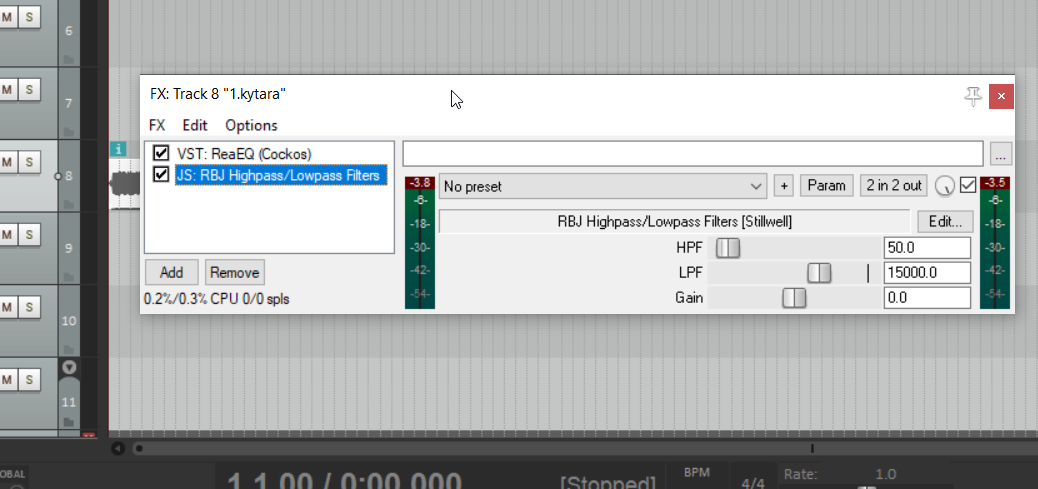Open the FX menu
This screenshot has width=1038, height=489.
tap(157, 125)
